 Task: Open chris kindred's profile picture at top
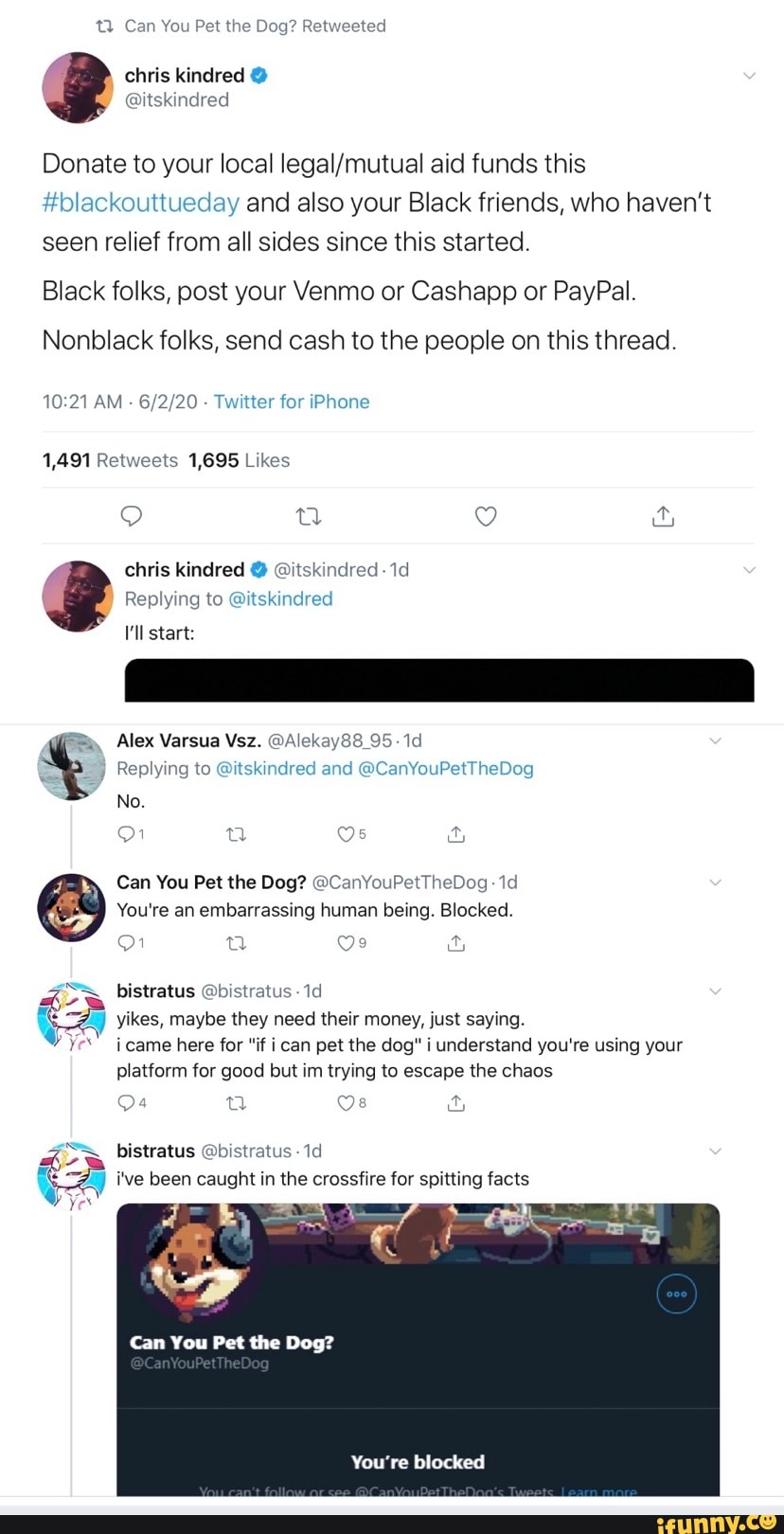(x=78, y=87)
